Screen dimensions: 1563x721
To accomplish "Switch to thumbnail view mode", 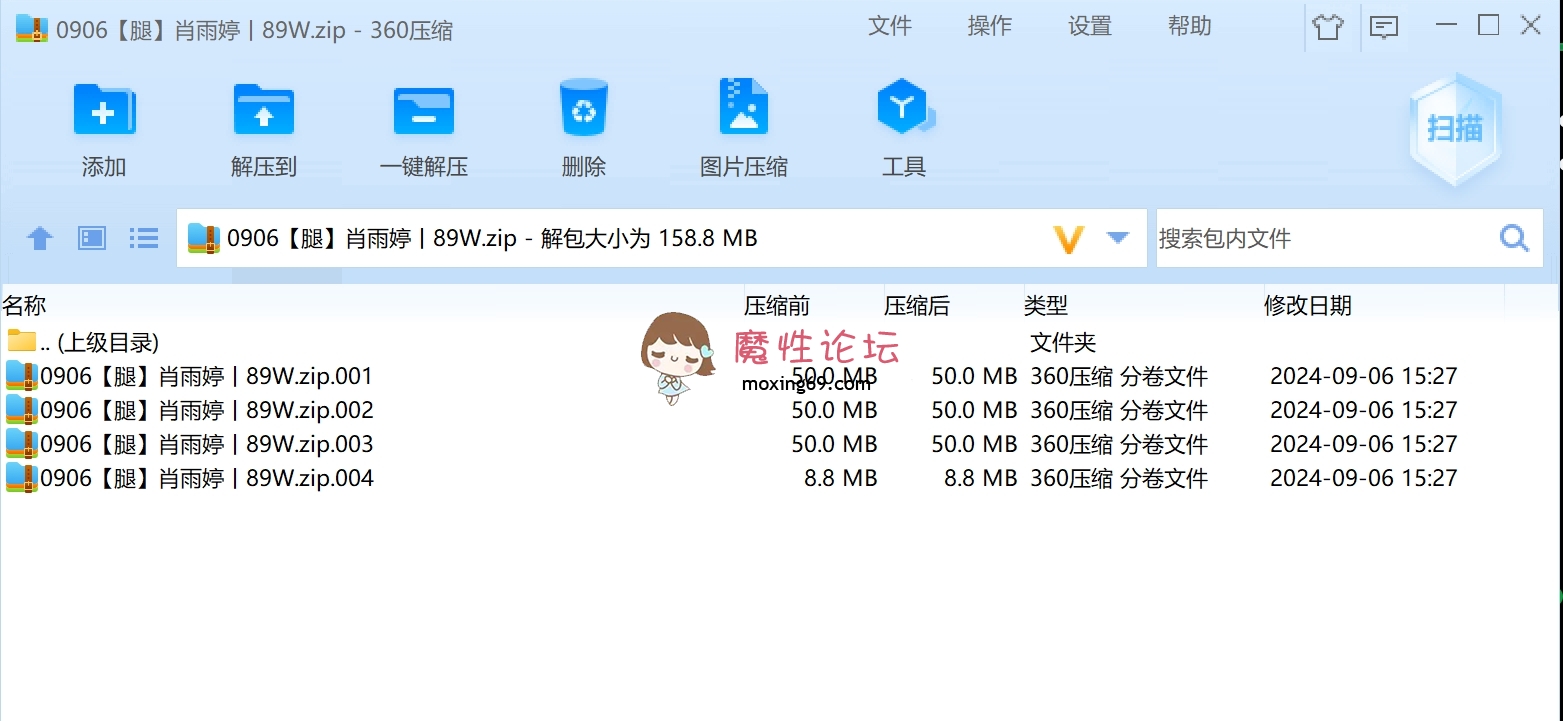I will 92,238.
